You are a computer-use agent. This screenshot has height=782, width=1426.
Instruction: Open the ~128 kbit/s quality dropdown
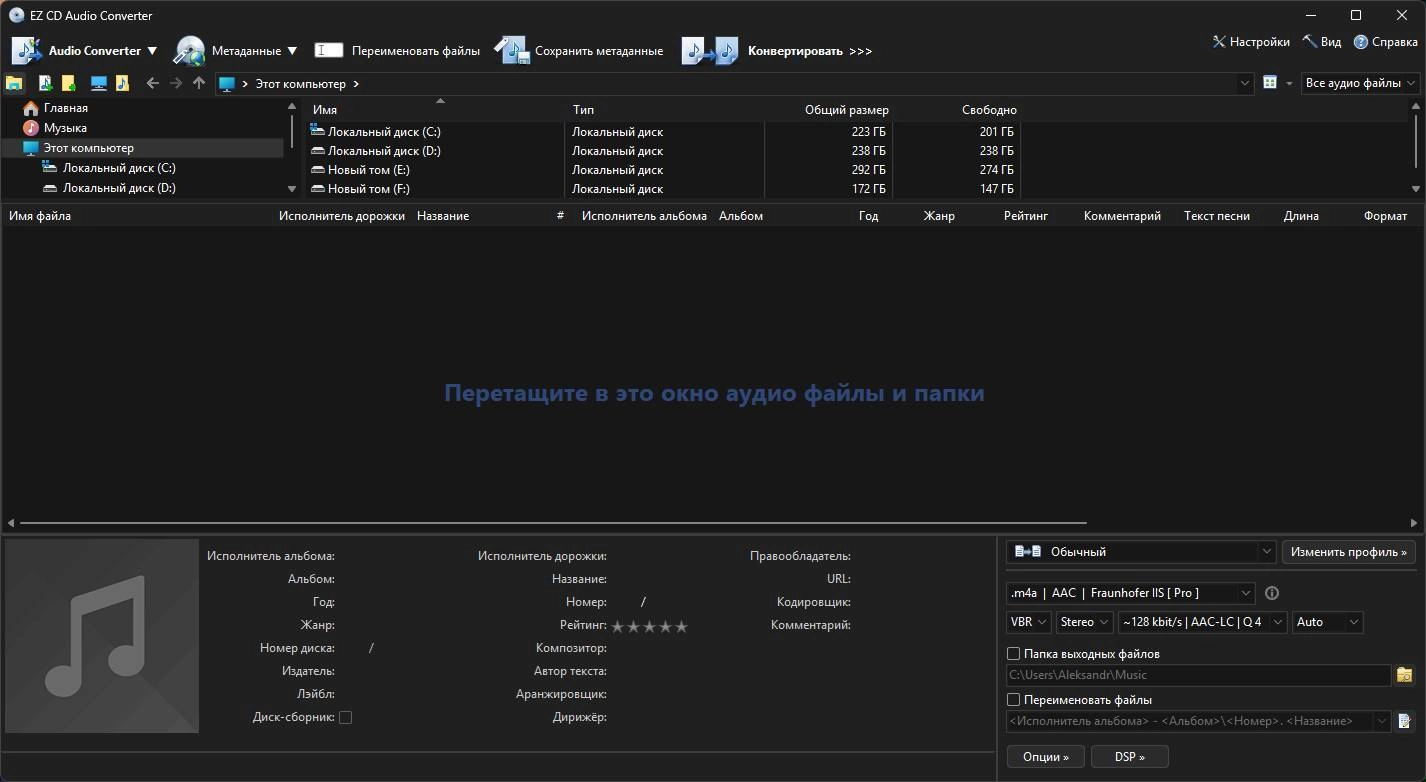[x=1203, y=622]
